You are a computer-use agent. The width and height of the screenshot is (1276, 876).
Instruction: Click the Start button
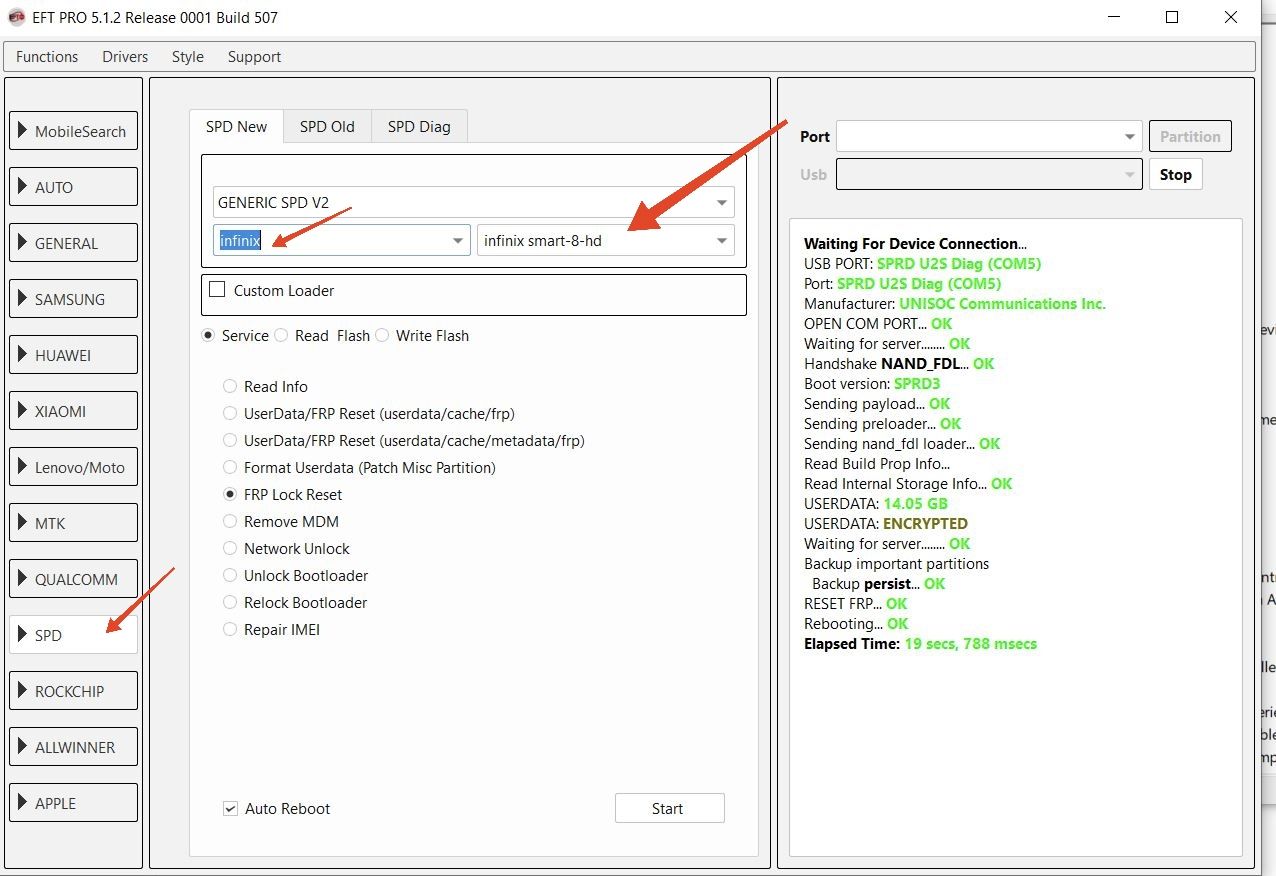[669, 808]
